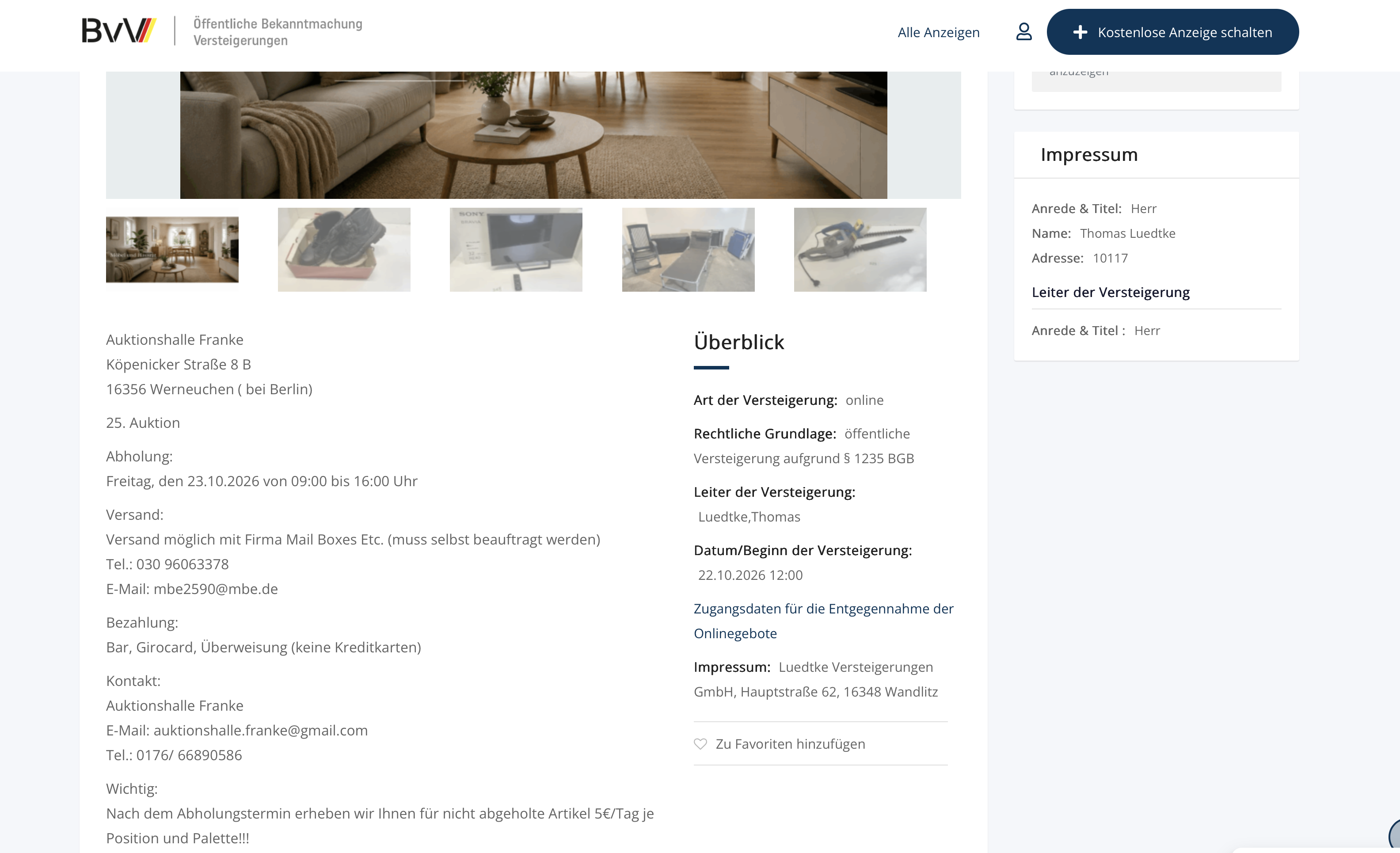Click auktionshalle.franke@gmail.com email text

click(x=260, y=730)
